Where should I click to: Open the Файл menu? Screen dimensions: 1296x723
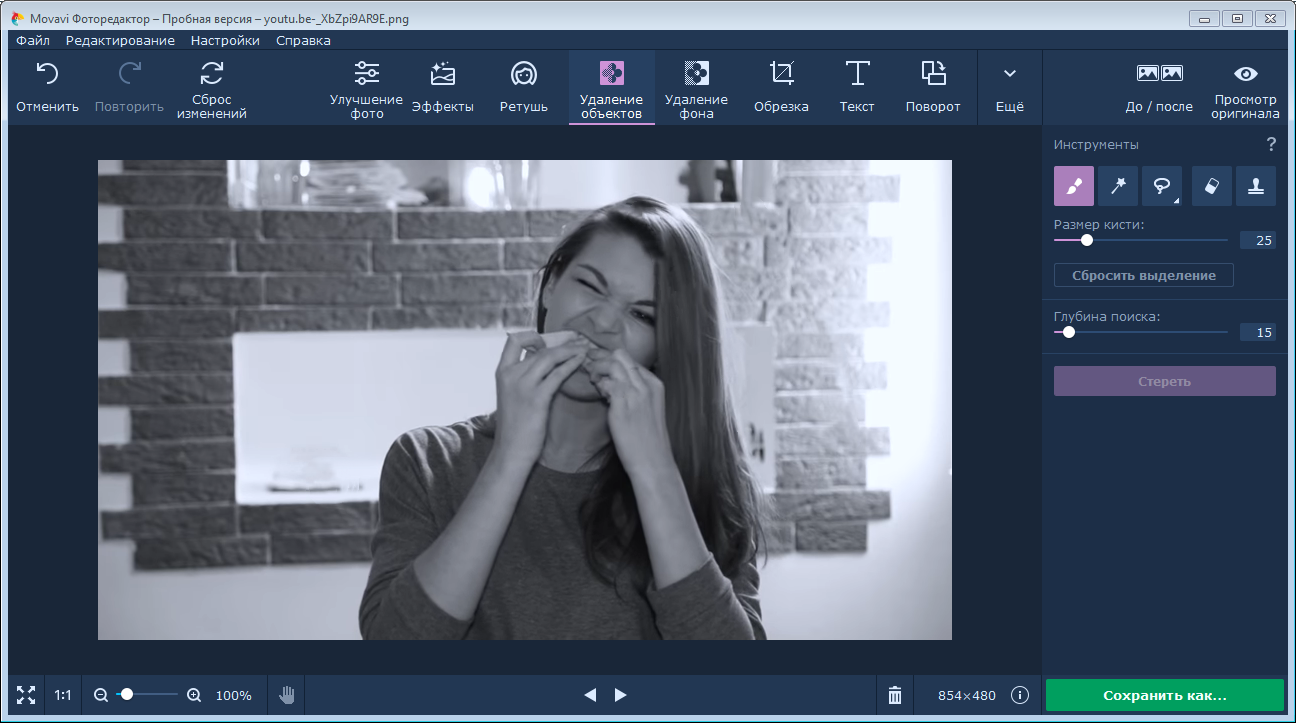click(x=33, y=41)
